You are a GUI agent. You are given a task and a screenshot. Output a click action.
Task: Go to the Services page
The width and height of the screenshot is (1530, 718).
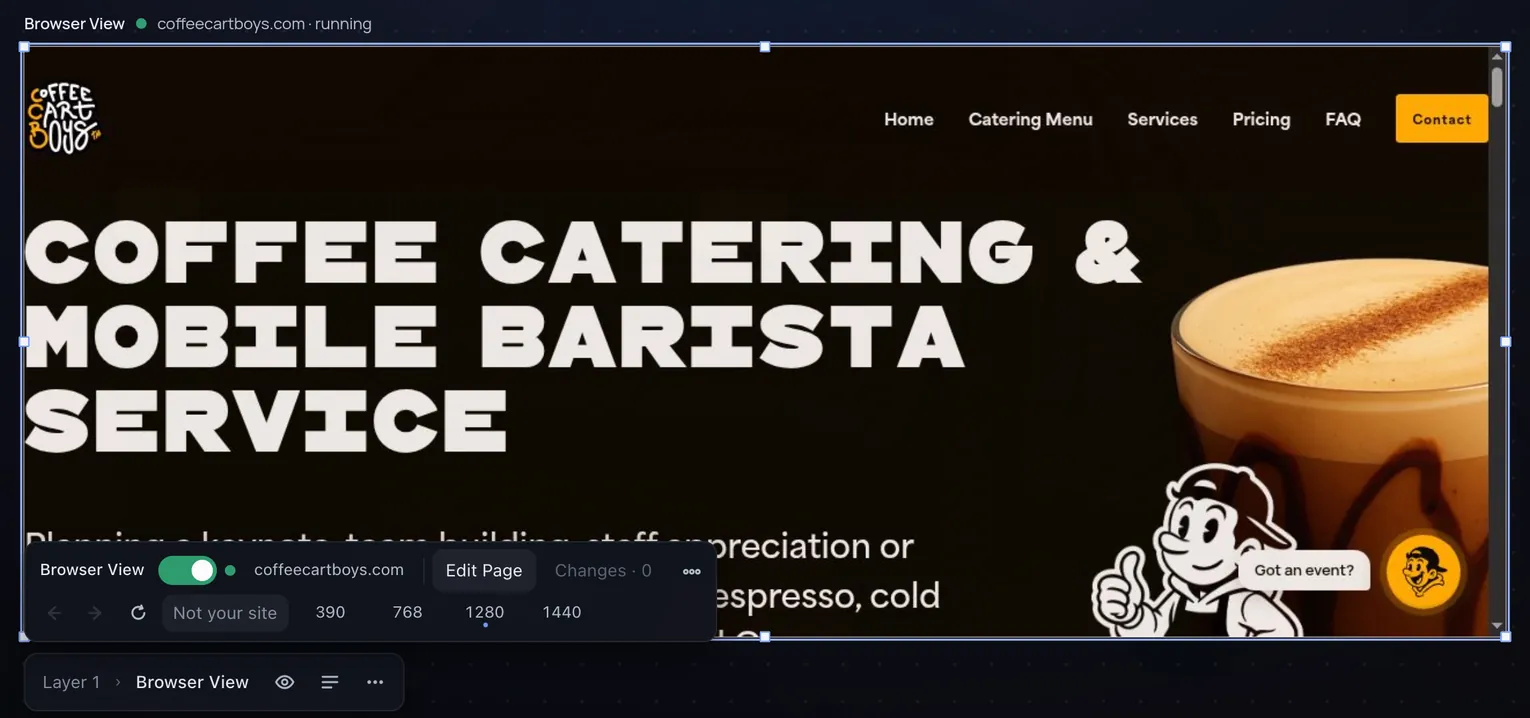(x=1162, y=119)
